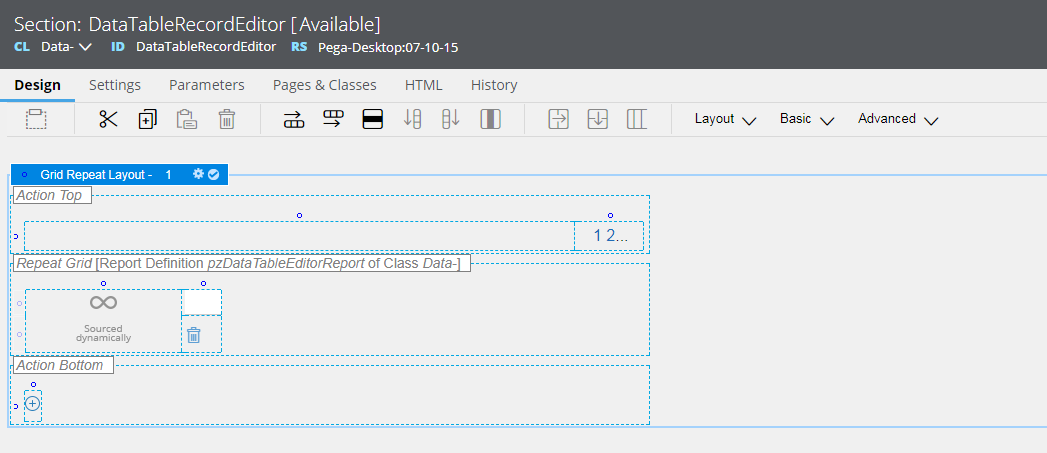The height and width of the screenshot is (453, 1047).
Task: Open the History tab
Action: (x=494, y=85)
